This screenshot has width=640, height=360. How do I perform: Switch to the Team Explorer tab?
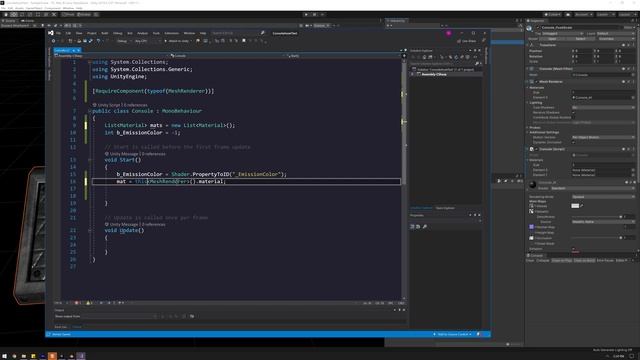click(445, 208)
